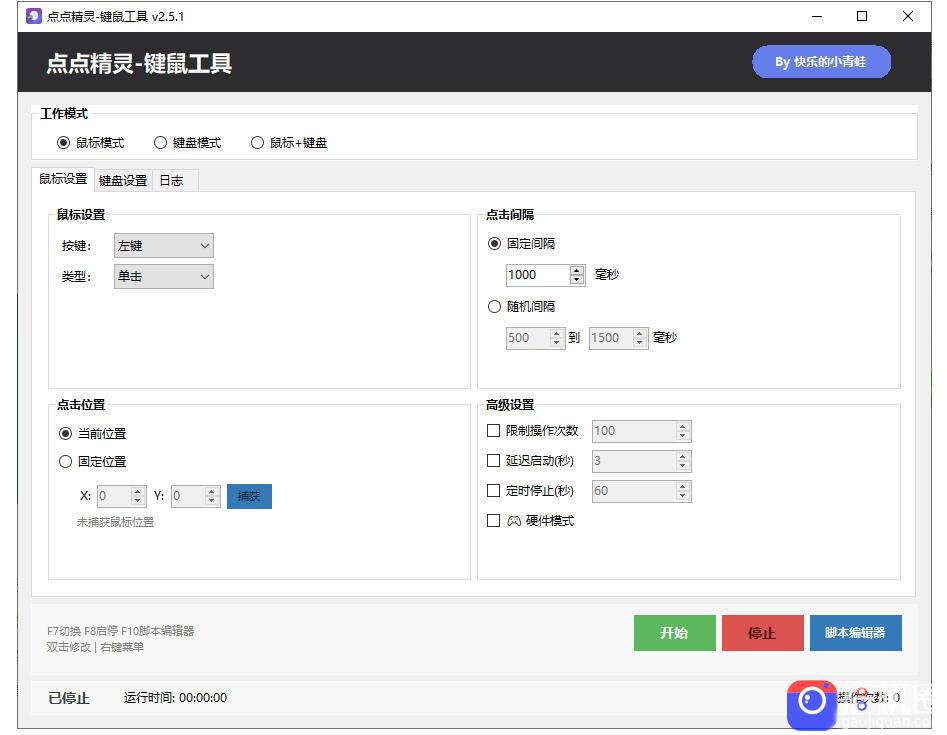
Task: Click the delay start 3 field
Action: pos(634,461)
